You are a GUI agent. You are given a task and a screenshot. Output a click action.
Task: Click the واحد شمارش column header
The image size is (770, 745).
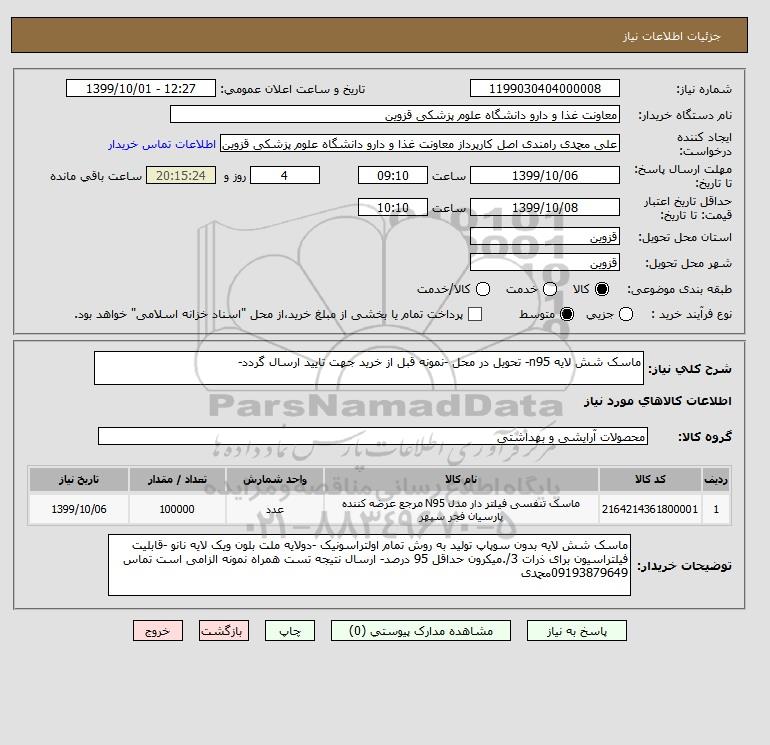[x=275, y=479]
